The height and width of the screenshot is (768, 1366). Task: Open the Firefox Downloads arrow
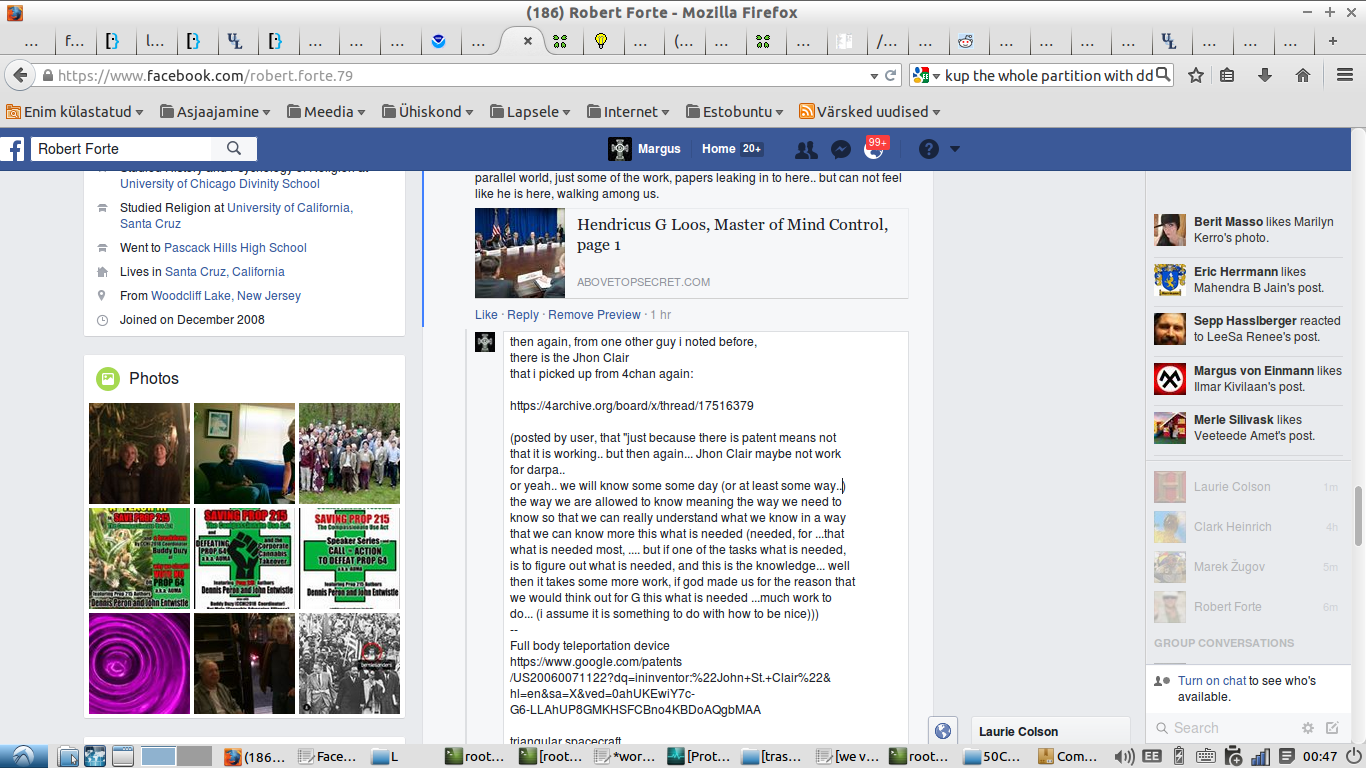[x=1265, y=76]
